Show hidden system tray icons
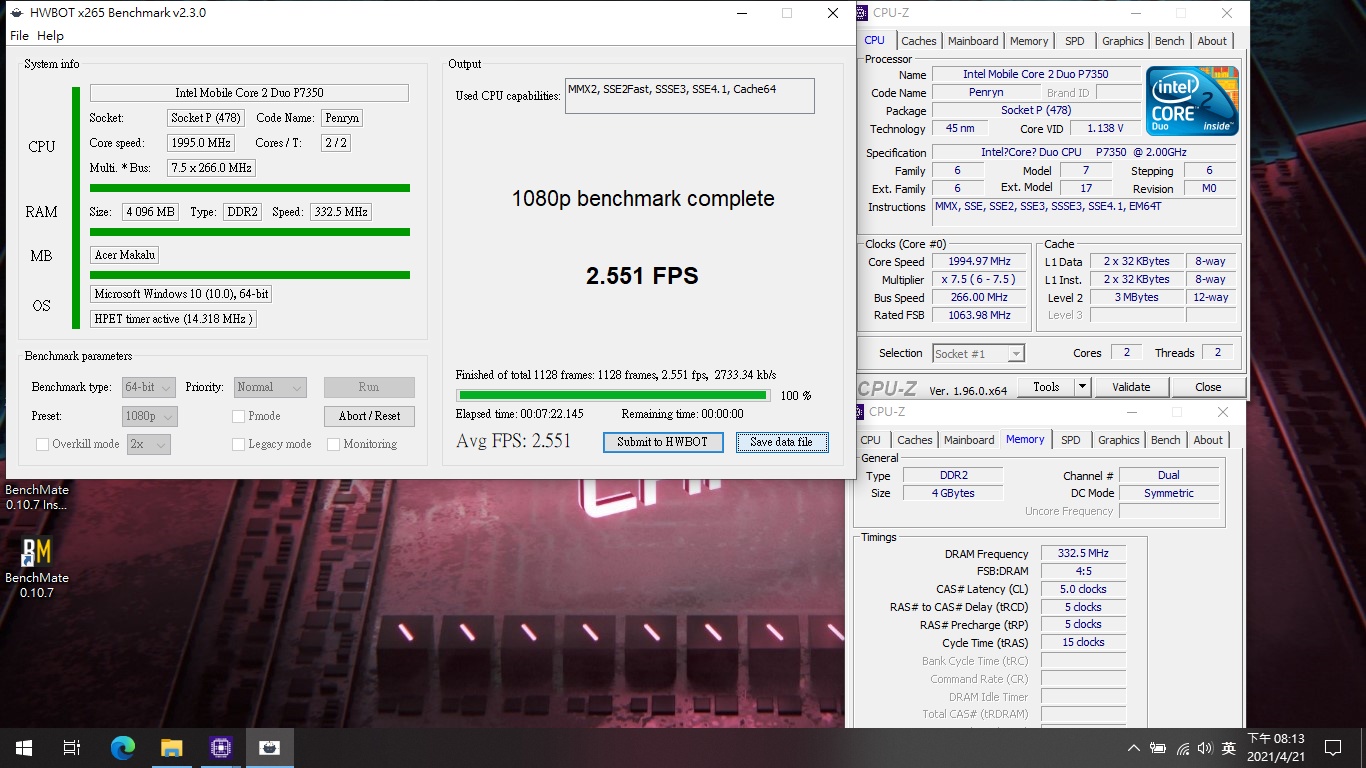 (x=1133, y=748)
